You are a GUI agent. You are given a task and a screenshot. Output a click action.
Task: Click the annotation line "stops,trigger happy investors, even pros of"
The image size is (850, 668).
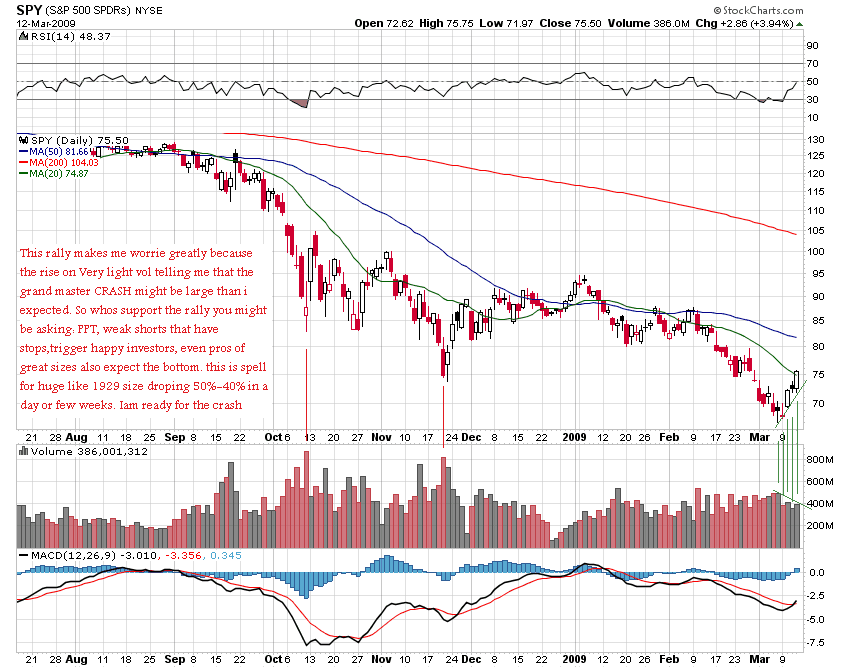pos(132,349)
